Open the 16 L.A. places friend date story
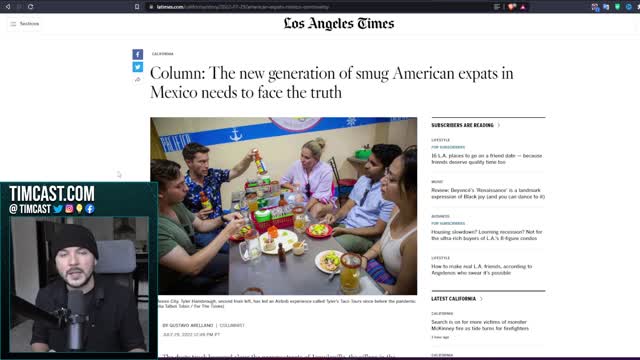The width and height of the screenshot is (640, 360). point(487,159)
